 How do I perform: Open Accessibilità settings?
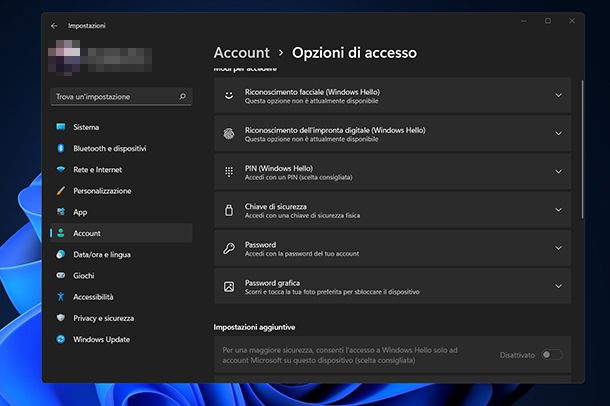point(121,297)
